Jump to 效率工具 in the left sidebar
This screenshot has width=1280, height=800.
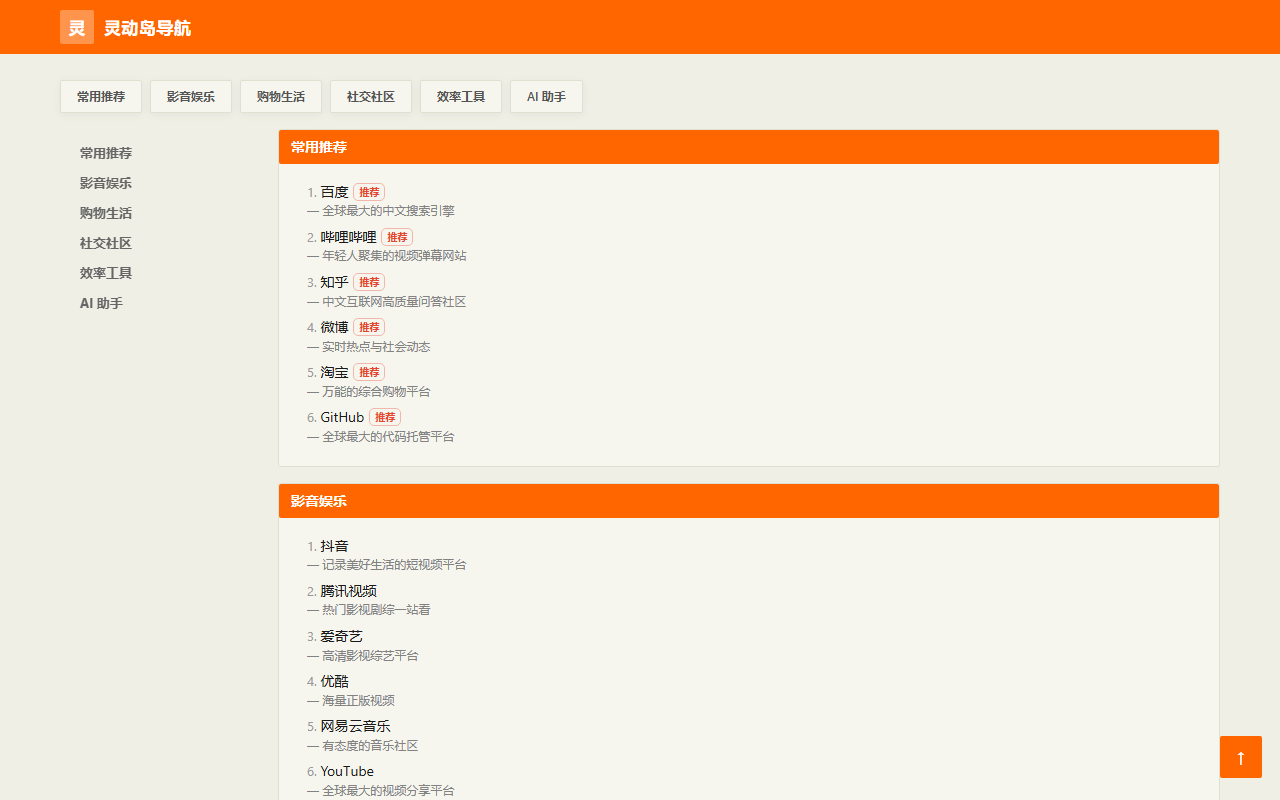tap(106, 273)
